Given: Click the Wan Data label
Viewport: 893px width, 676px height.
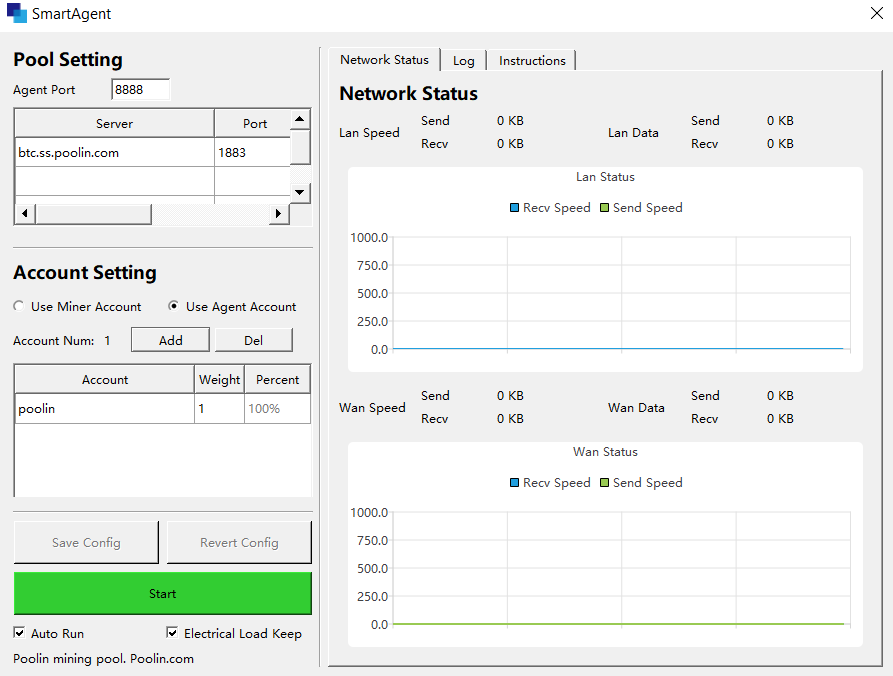Looking at the screenshot, I should [636, 408].
